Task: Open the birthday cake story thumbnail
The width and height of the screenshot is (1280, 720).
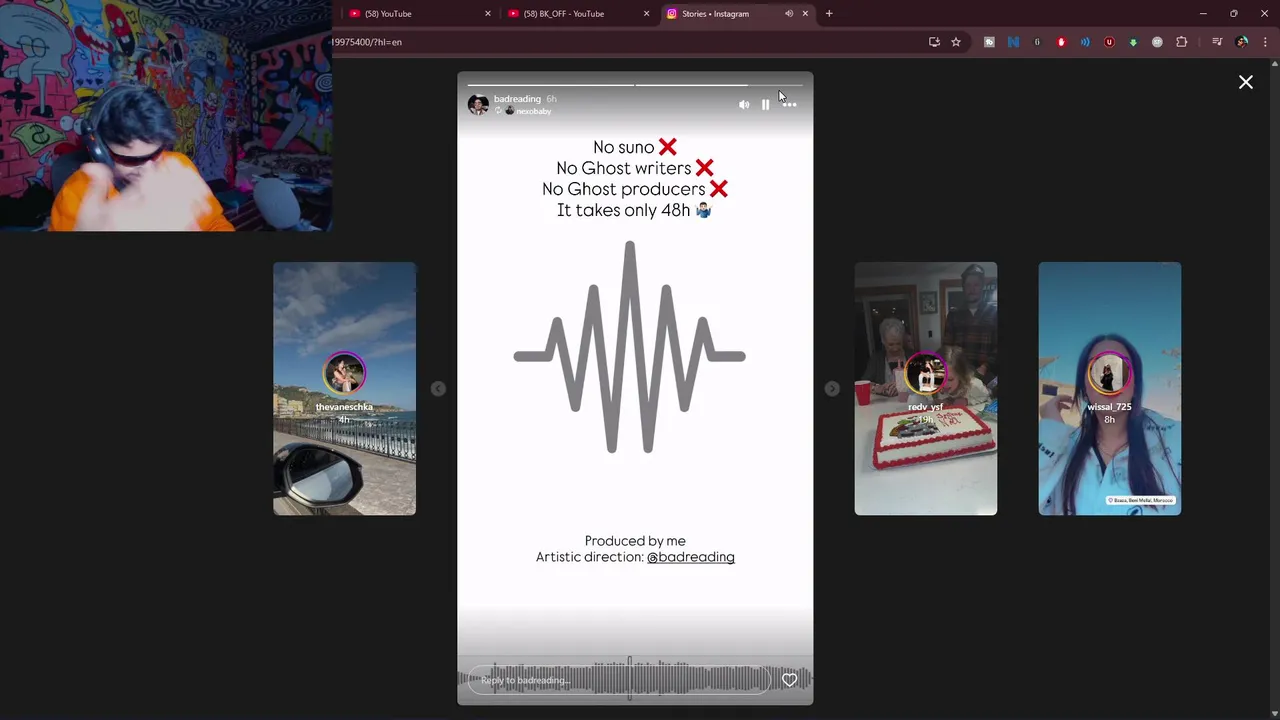Action: pyautogui.click(x=925, y=389)
